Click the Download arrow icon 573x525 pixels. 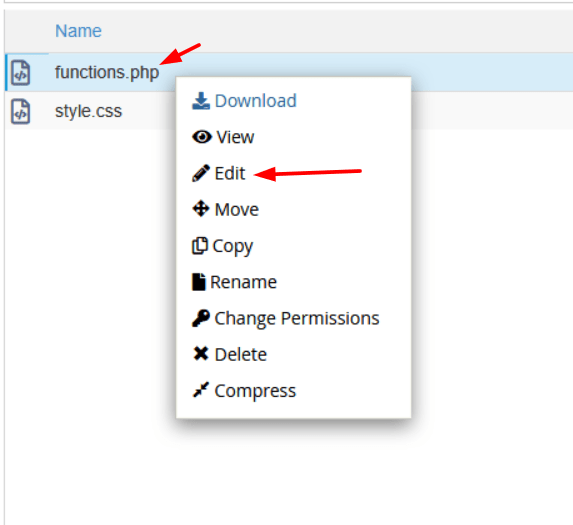[x=201, y=101]
